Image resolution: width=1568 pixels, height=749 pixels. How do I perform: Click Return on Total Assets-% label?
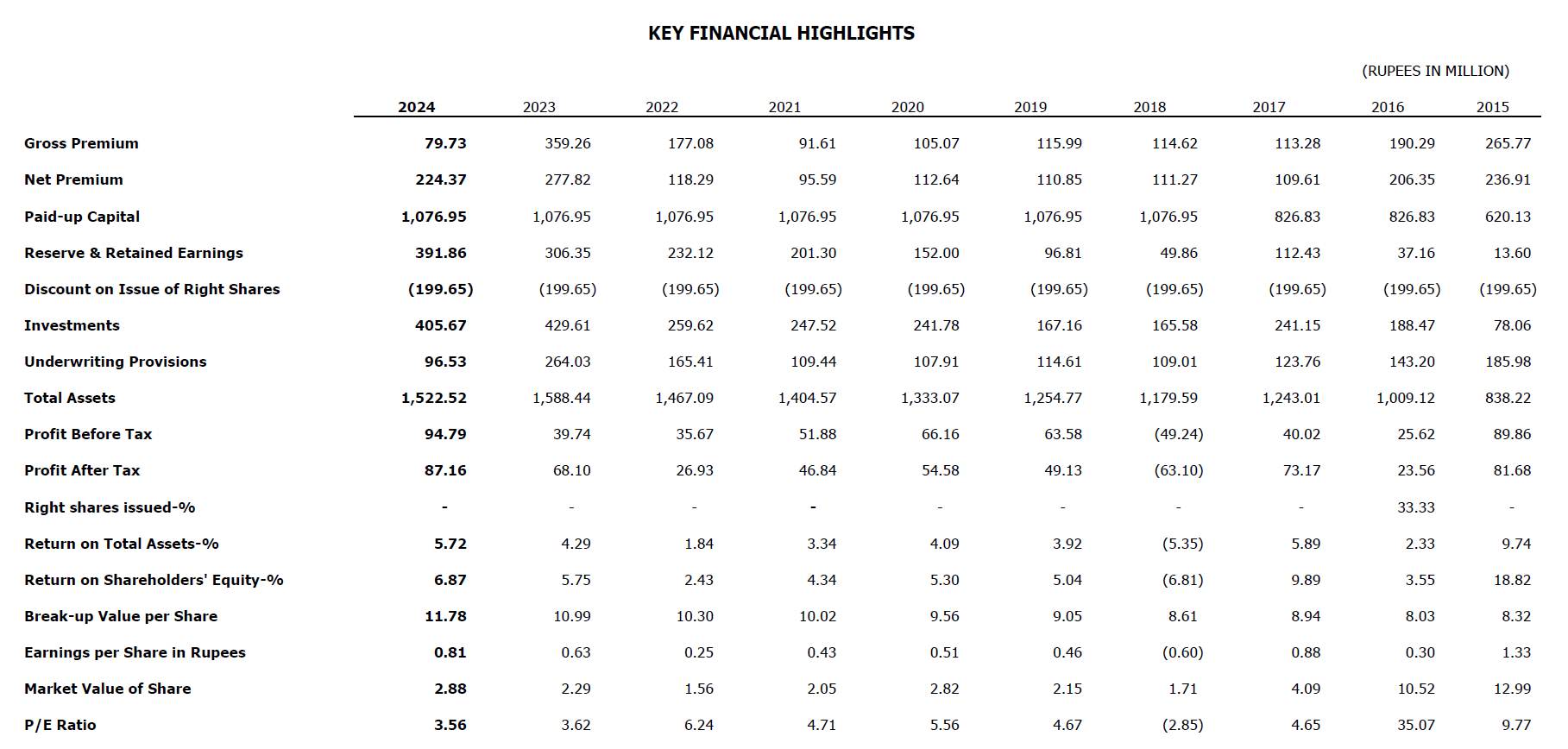(122, 544)
